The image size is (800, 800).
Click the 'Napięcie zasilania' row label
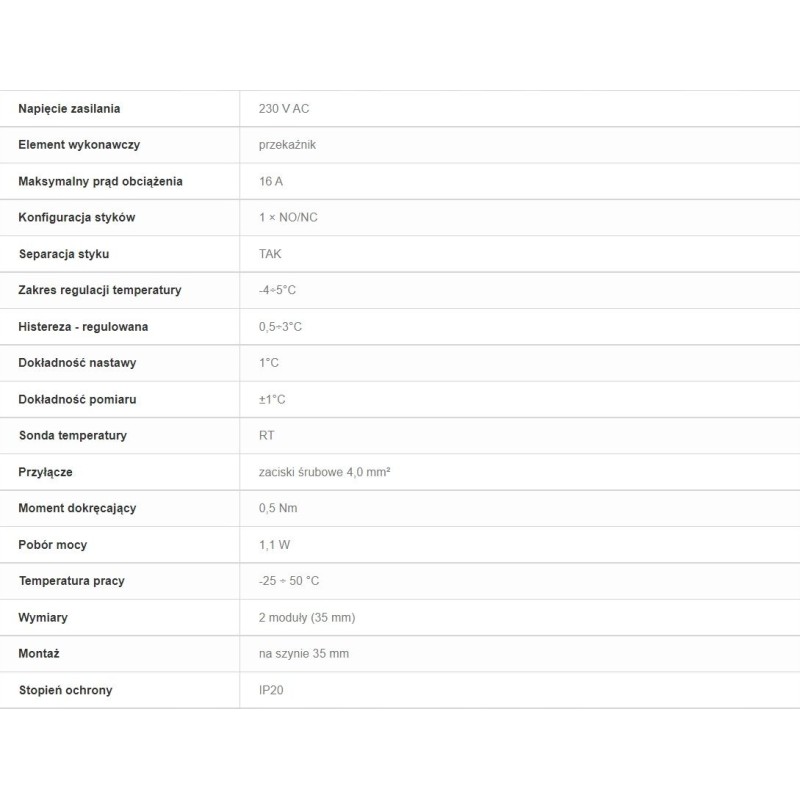69,108
